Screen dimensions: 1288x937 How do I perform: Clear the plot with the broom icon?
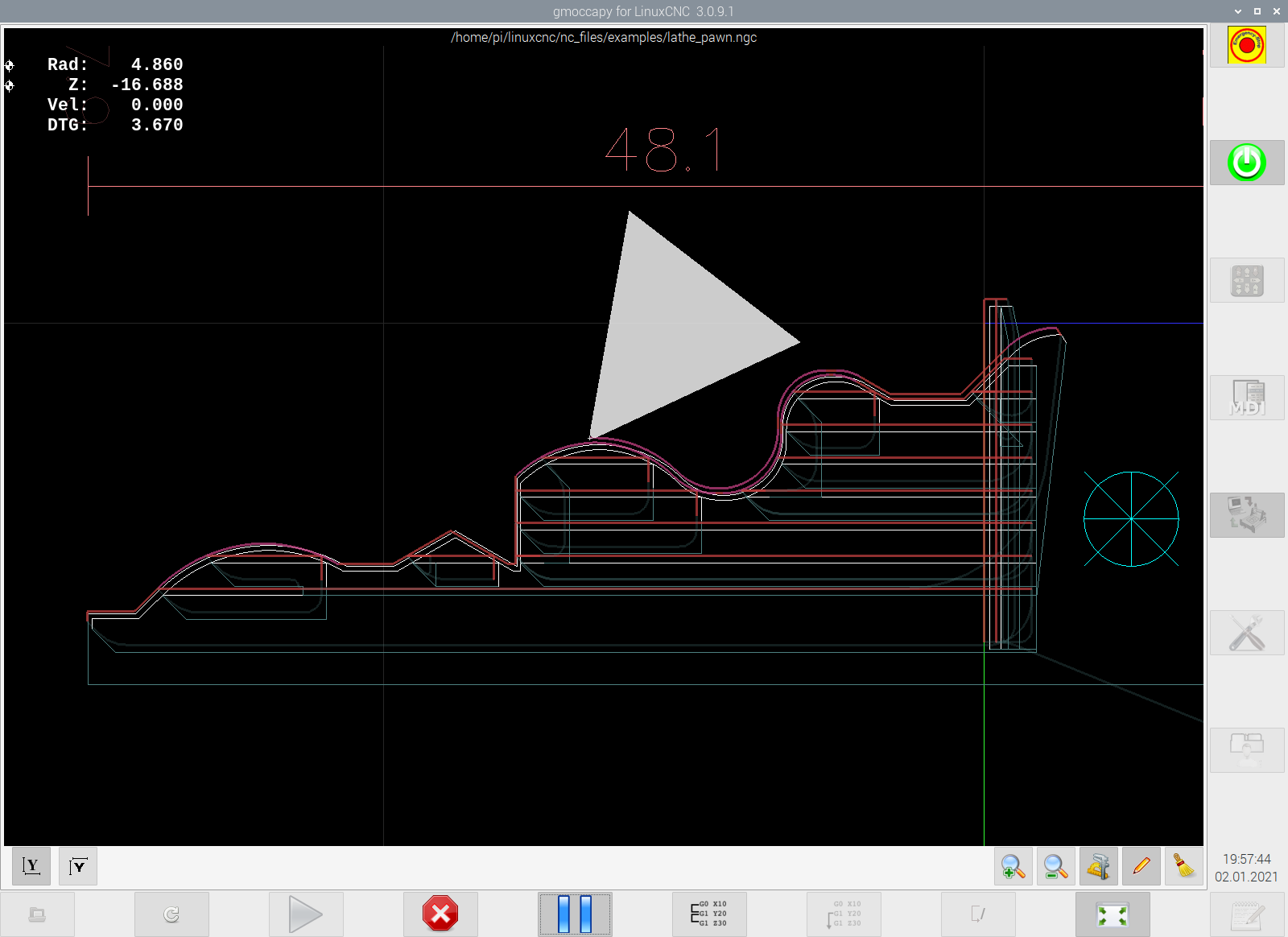pyautogui.click(x=1183, y=866)
